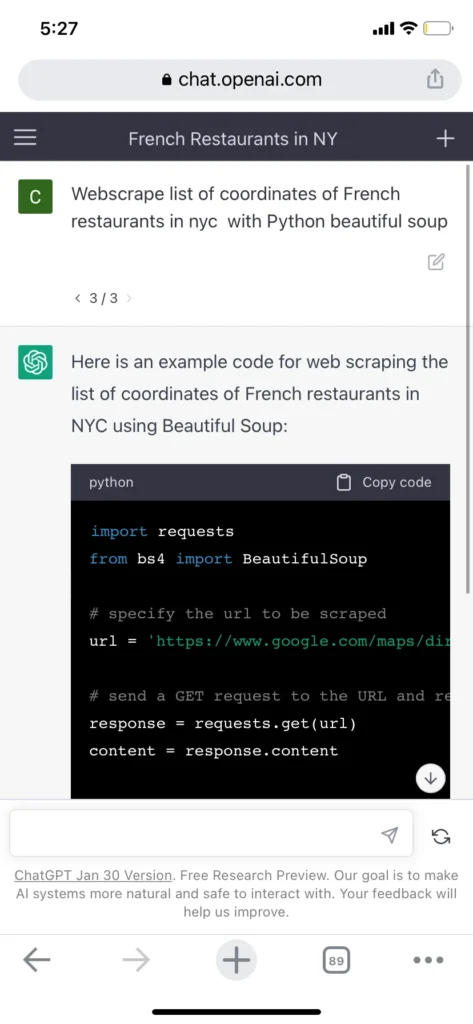
Task: Tap the share icon in address bar
Action: click(435, 79)
